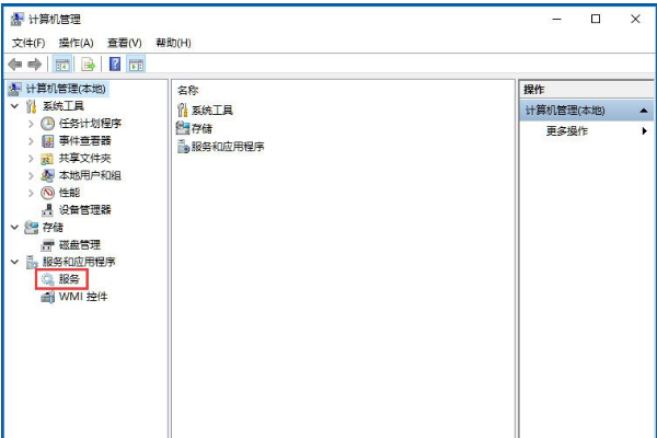Select 服务和应用程序 label in left tree

point(79,262)
